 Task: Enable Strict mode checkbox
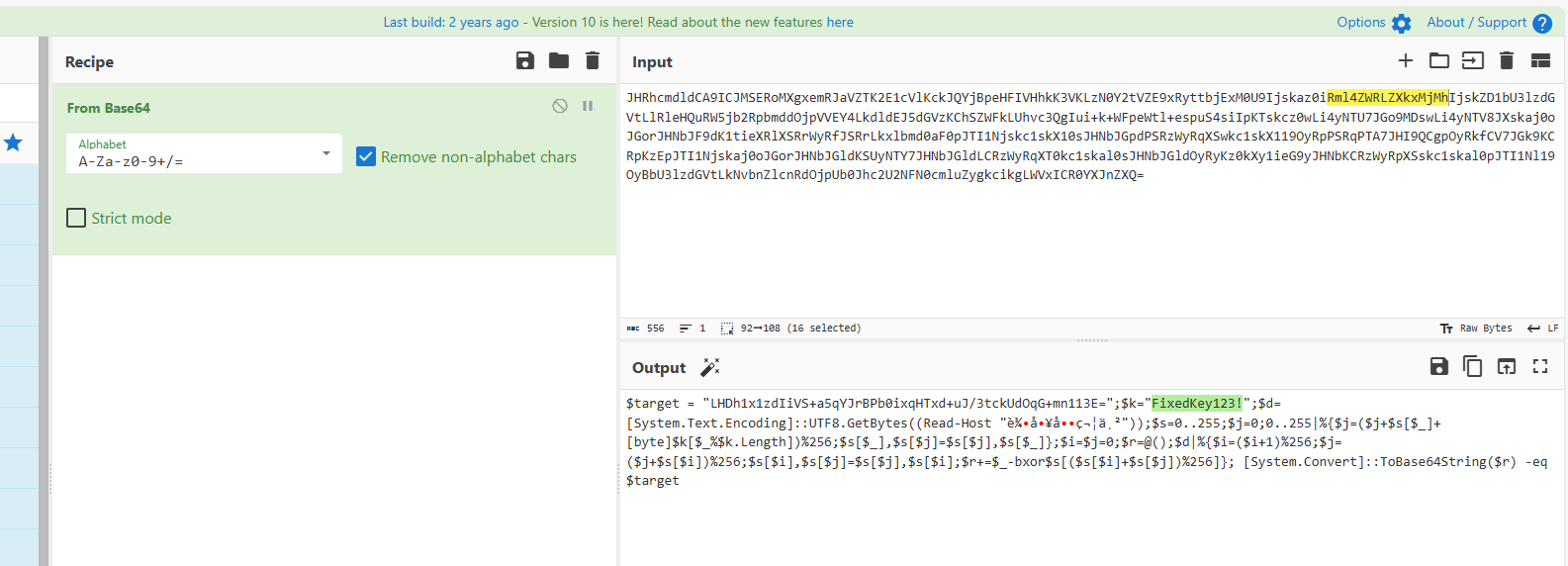tap(76, 218)
